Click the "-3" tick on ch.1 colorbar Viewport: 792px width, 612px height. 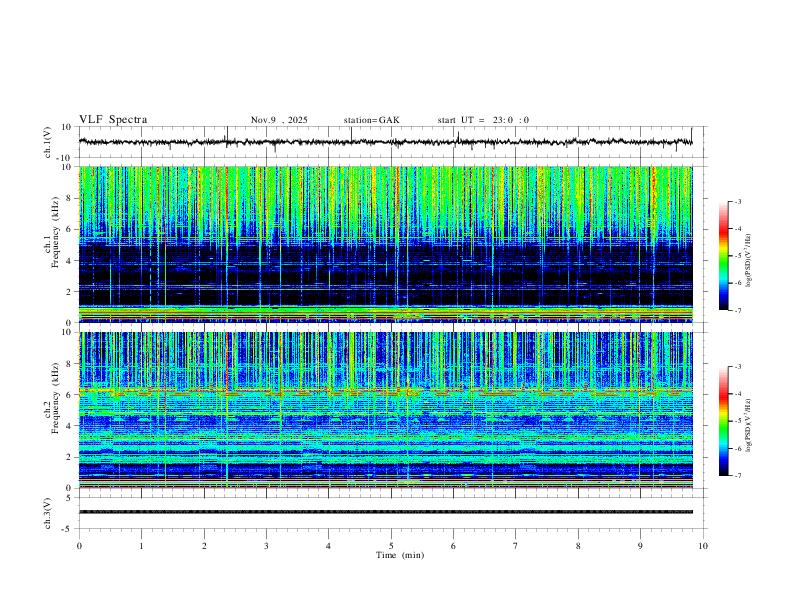737,201
